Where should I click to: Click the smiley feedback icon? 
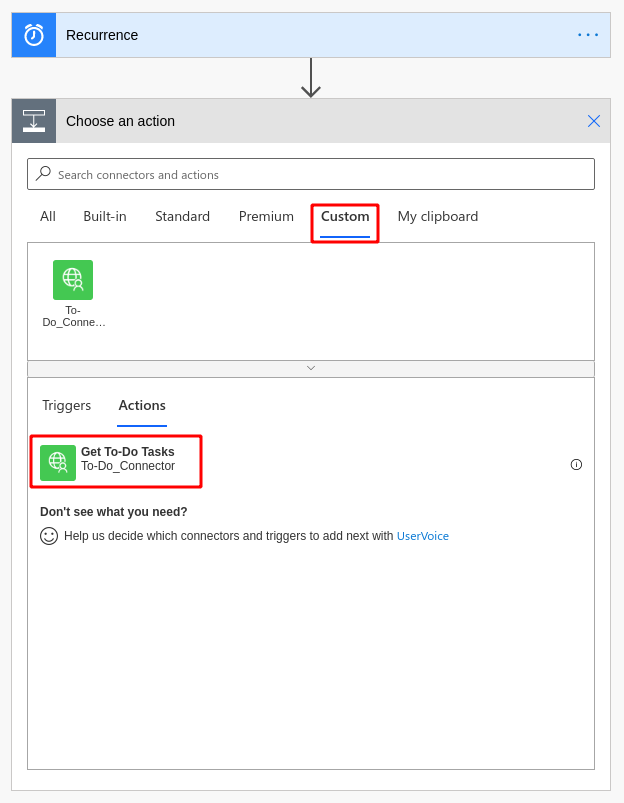[x=49, y=536]
